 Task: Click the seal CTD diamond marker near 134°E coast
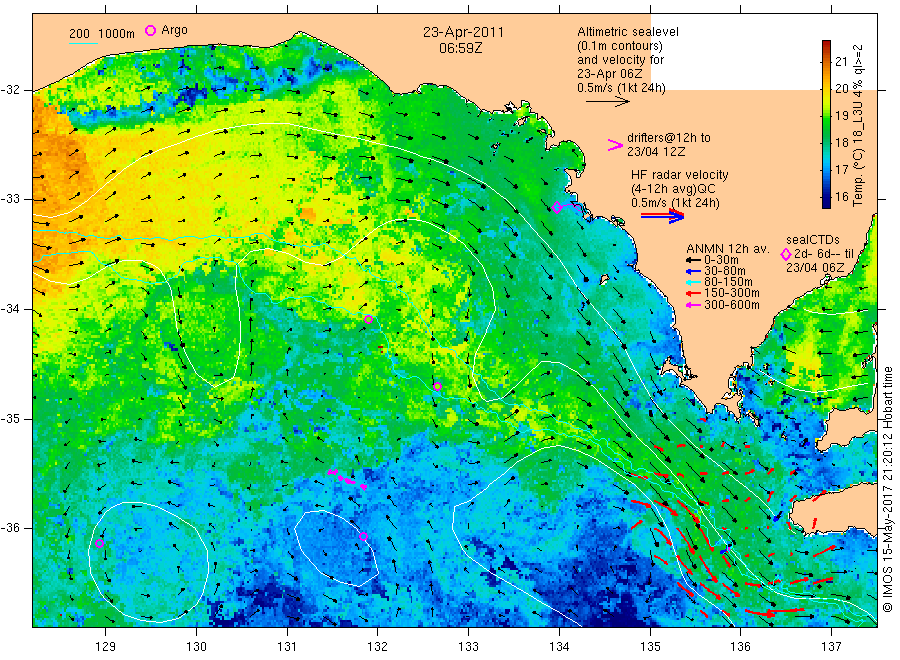pyautogui.click(x=557, y=207)
